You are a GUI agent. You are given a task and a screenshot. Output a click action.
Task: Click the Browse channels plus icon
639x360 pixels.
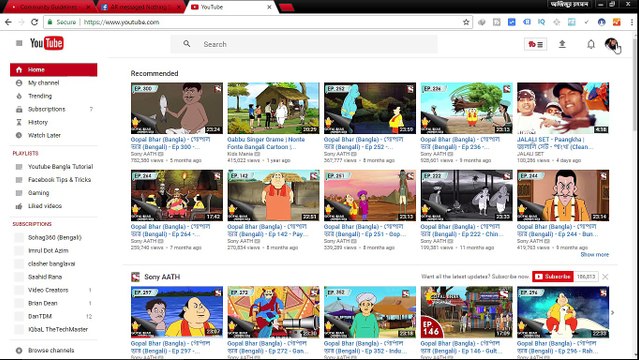19,350
